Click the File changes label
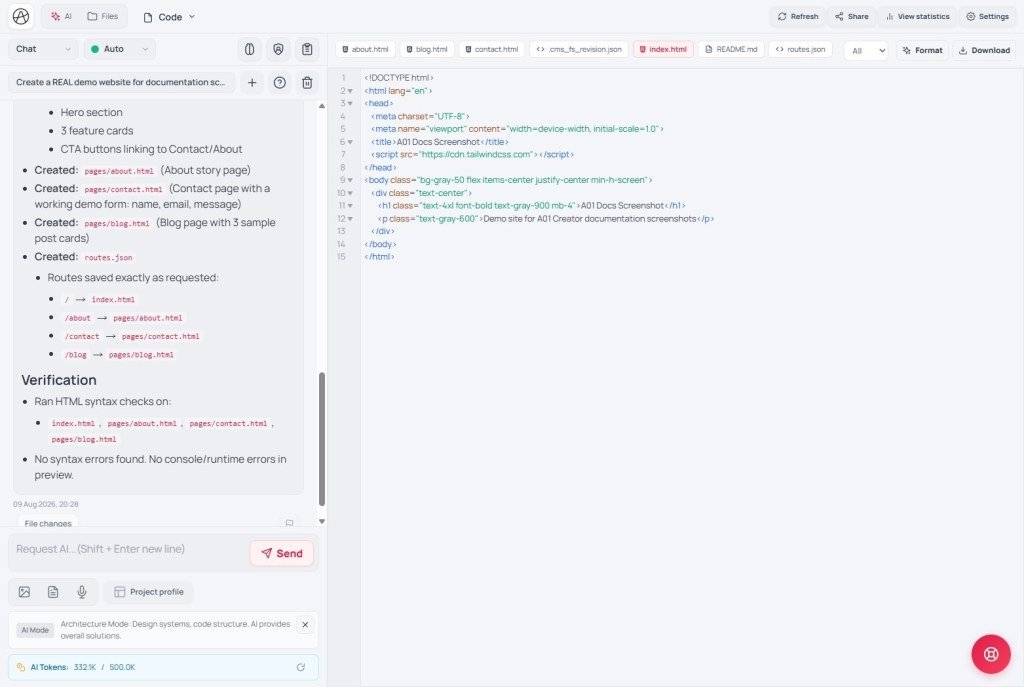 tap(48, 523)
